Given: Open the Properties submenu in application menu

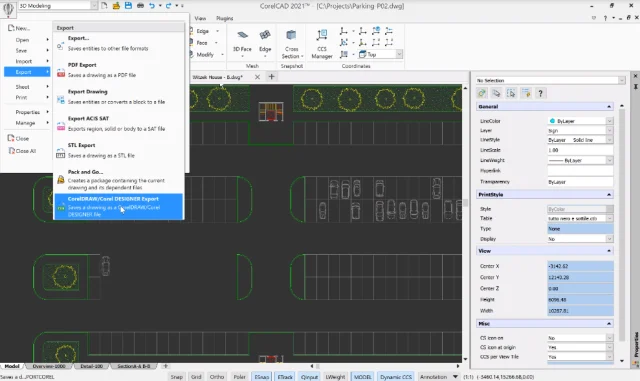Looking at the screenshot, I should 27,112.
